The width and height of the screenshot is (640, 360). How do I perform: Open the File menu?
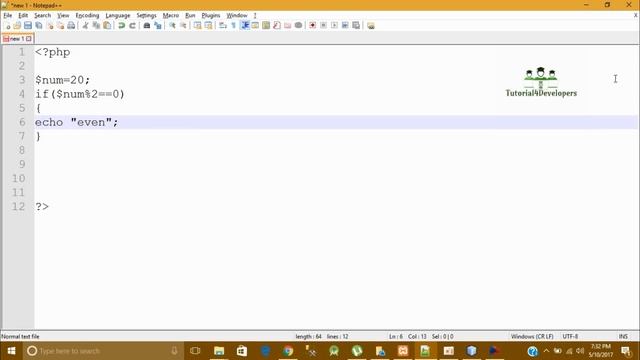[8, 16]
